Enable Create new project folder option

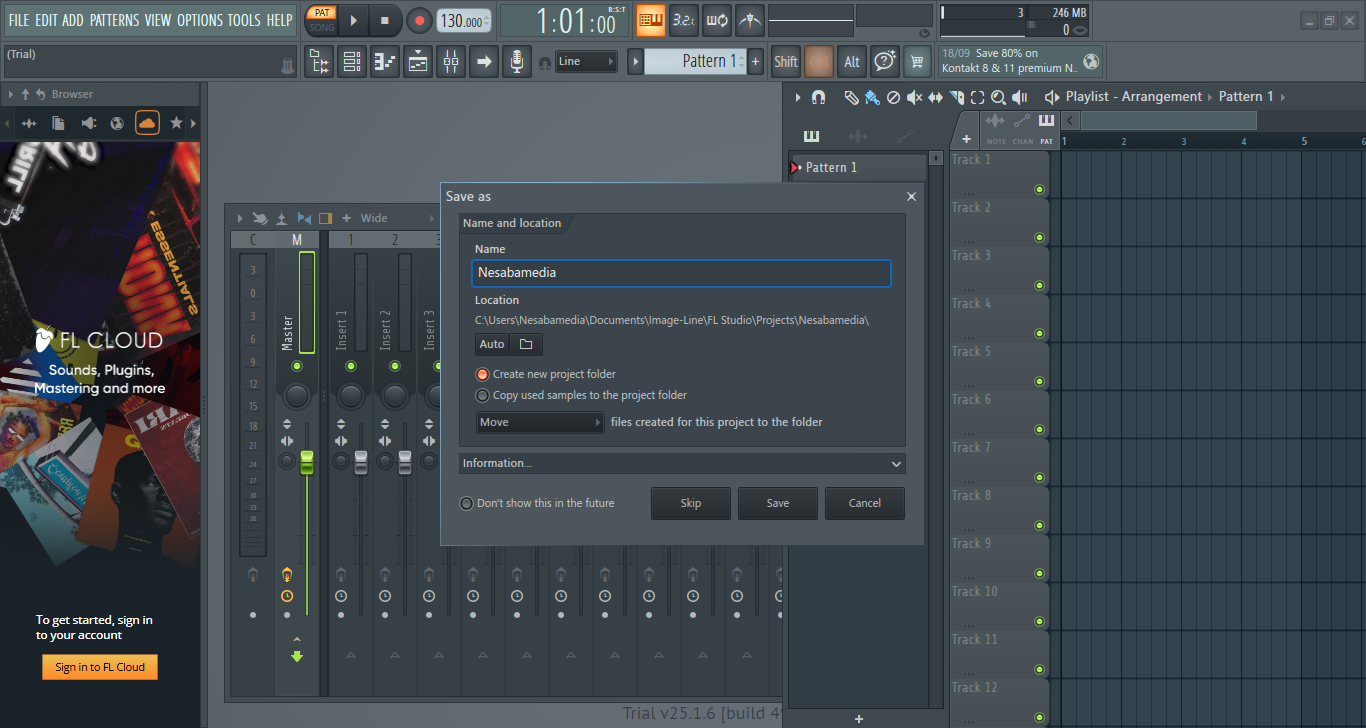point(483,374)
